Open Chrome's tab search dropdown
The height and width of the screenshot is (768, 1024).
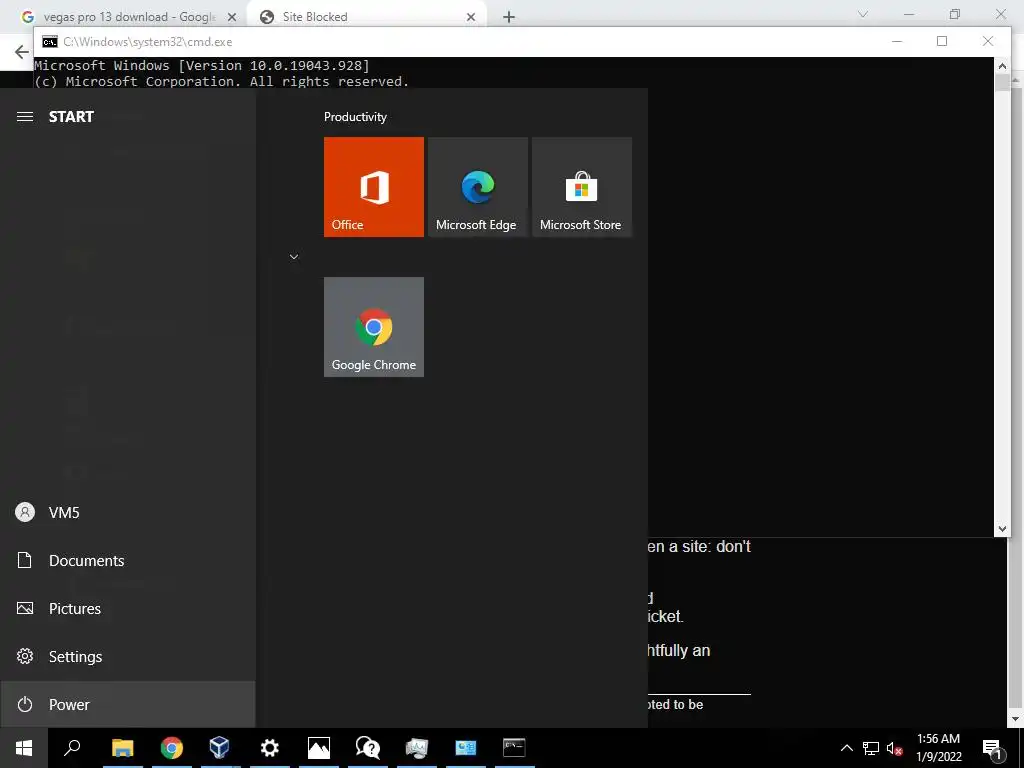[x=863, y=14]
